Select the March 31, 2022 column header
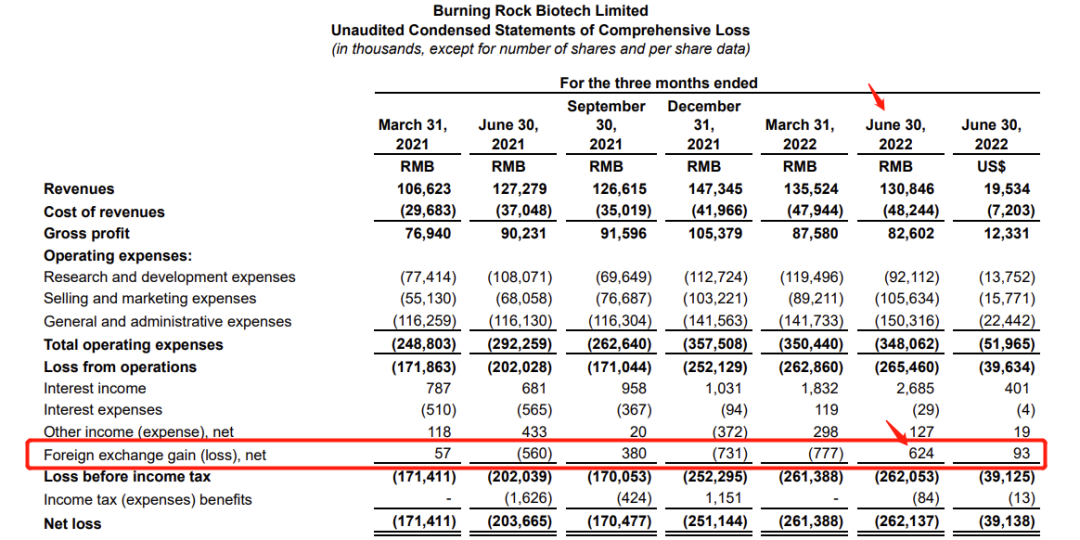The image size is (1080, 540). pos(800,135)
